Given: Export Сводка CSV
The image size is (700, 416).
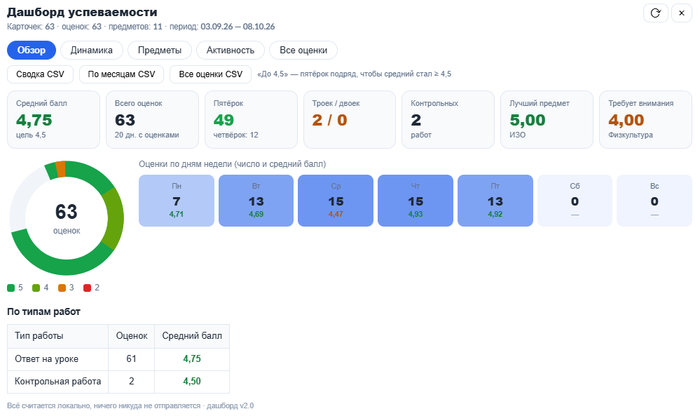Looking at the screenshot, I should tap(40, 74).
